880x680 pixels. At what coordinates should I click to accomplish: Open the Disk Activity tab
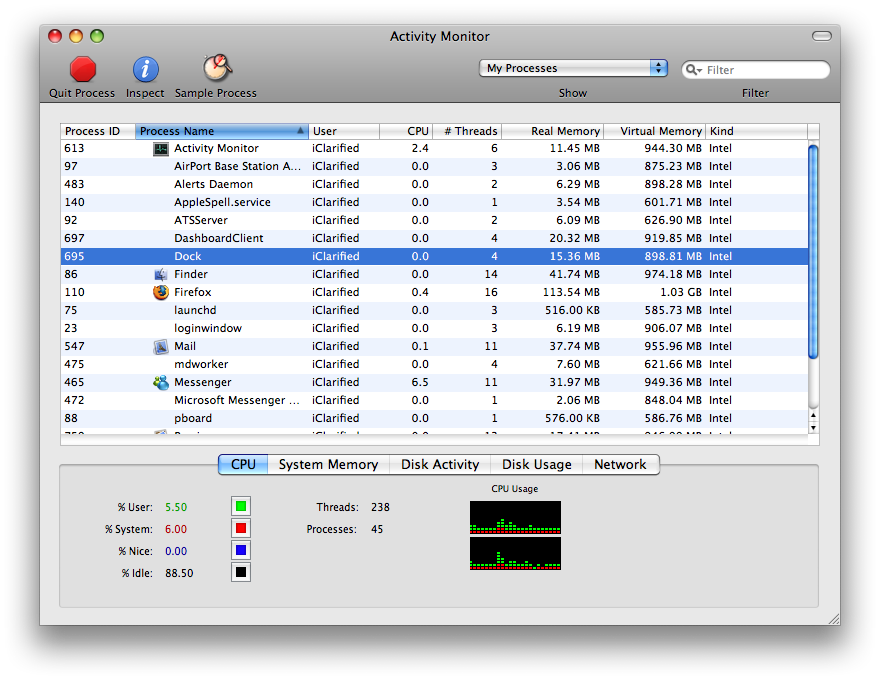pos(440,464)
